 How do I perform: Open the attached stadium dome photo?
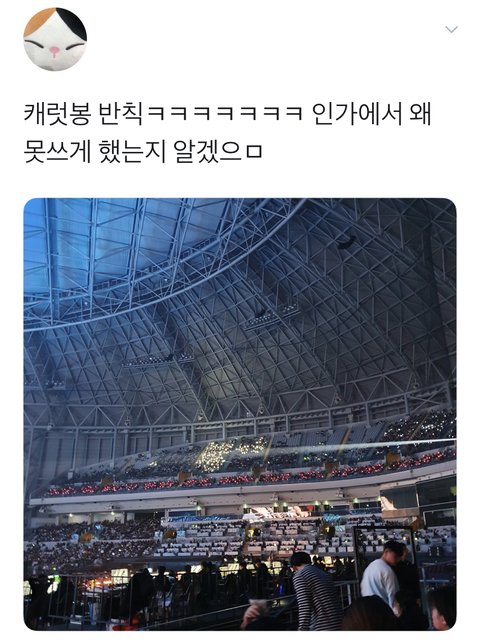click(240, 414)
